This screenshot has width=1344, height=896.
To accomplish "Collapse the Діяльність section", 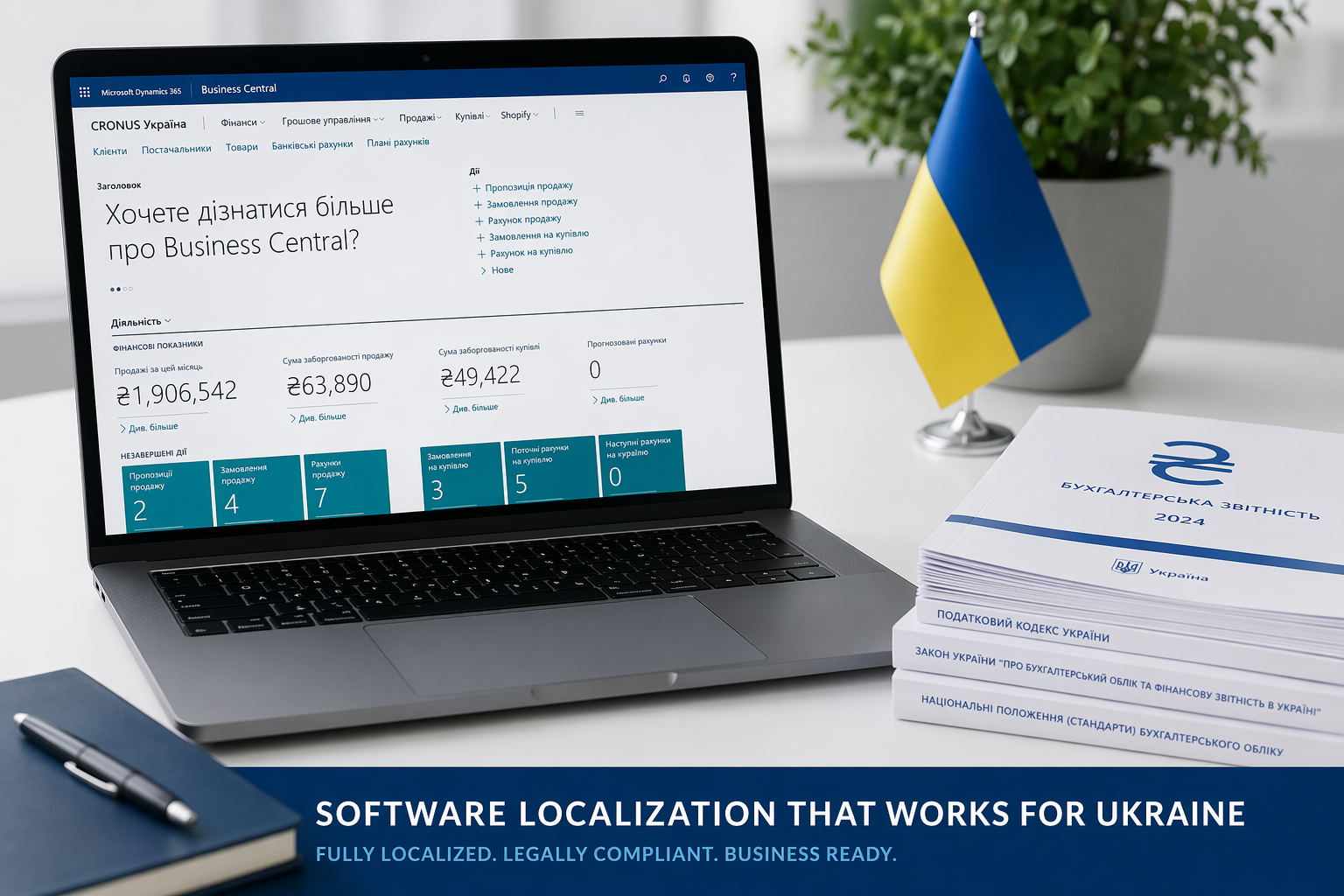I will 141,322.
